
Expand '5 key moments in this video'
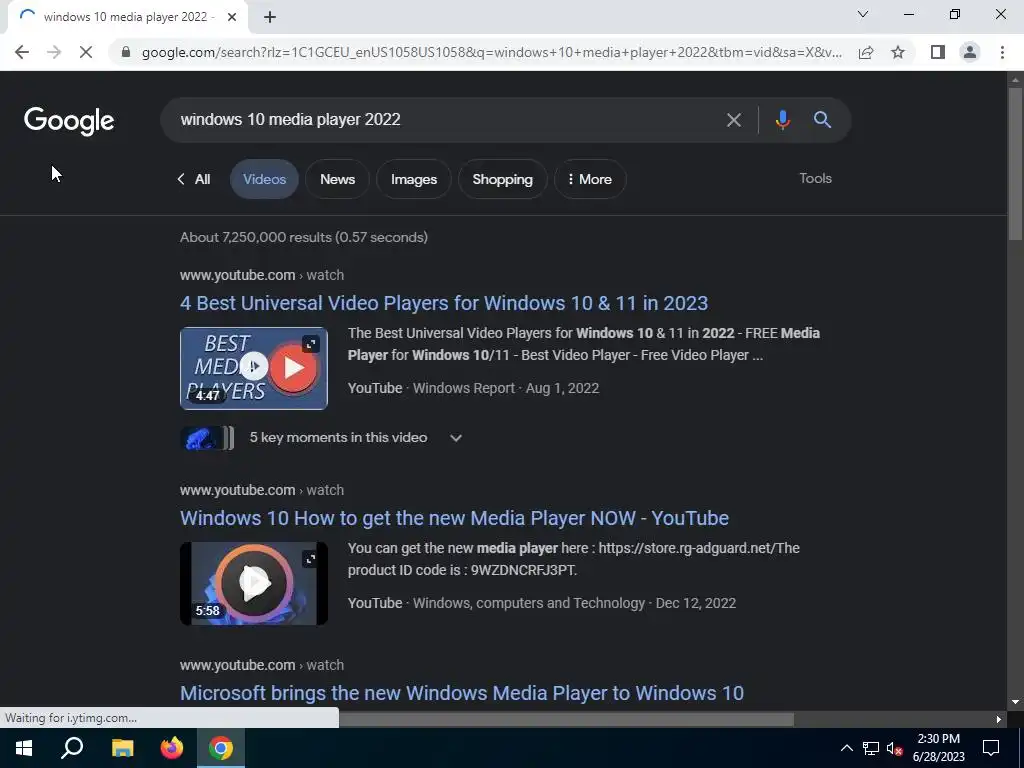(x=356, y=438)
